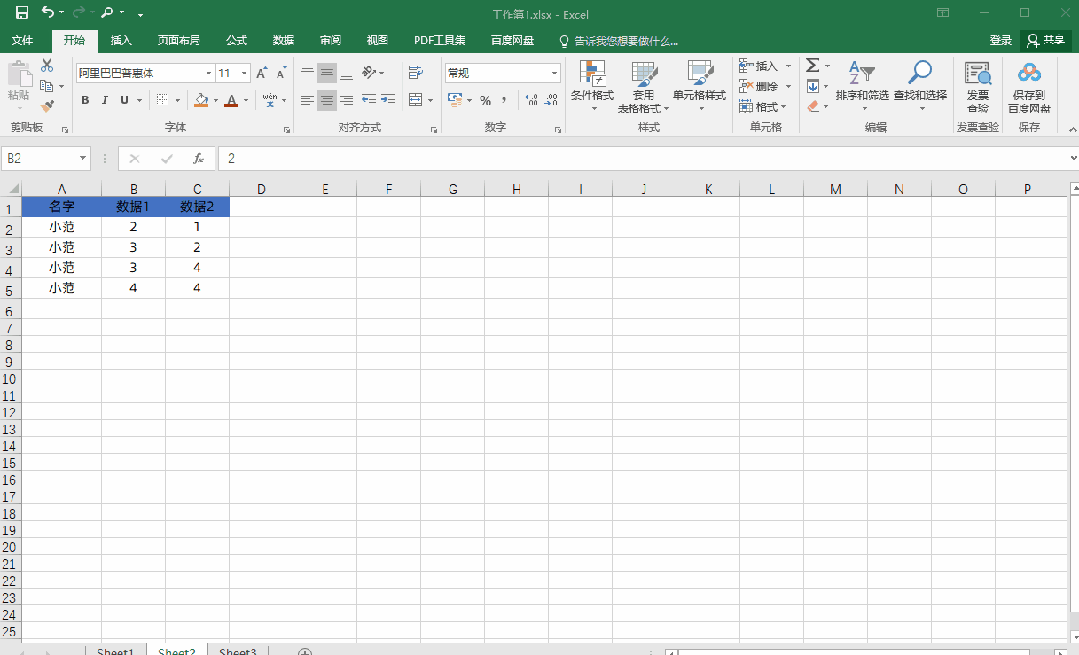This screenshot has width=1079, height=655.
Task: Expand the number format 常规 dropdown
Action: tap(555, 73)
